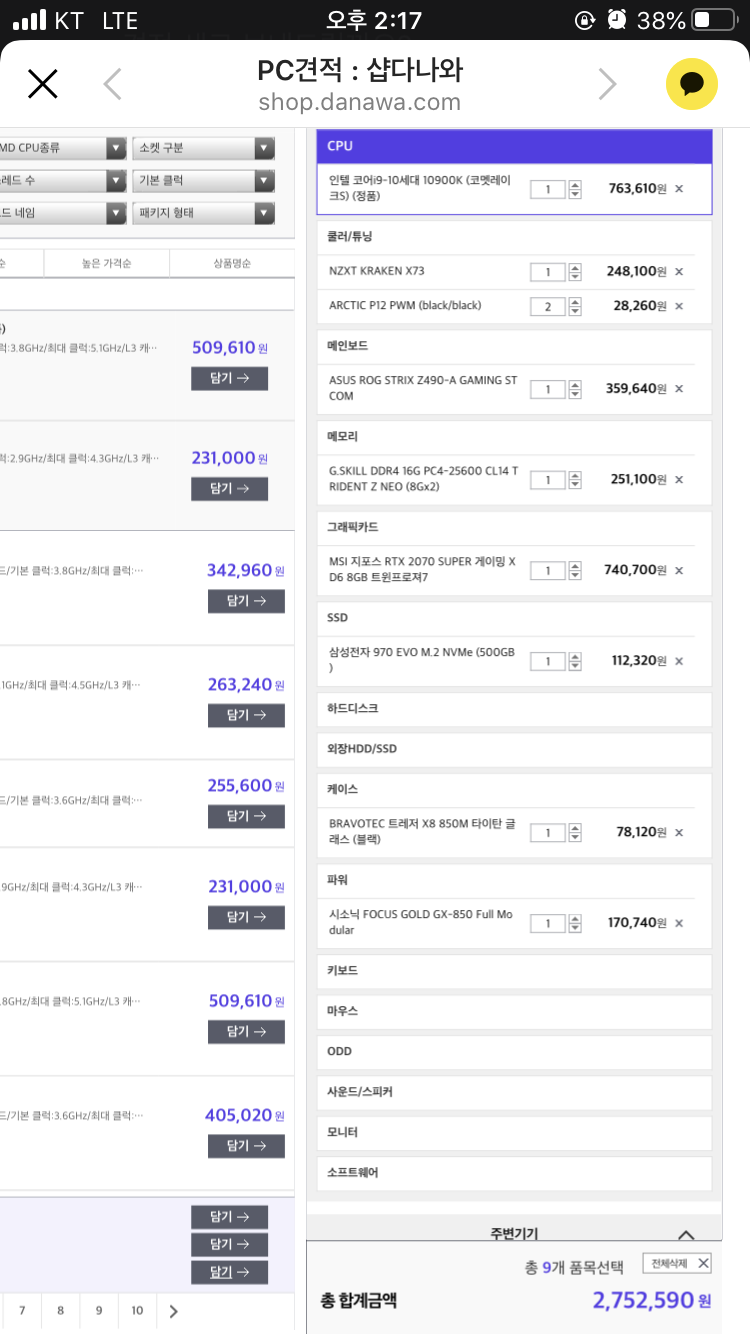This screenshot has width=750, height=1334.
Task: Select the 하드디스크 category
Action: [514, 708]
